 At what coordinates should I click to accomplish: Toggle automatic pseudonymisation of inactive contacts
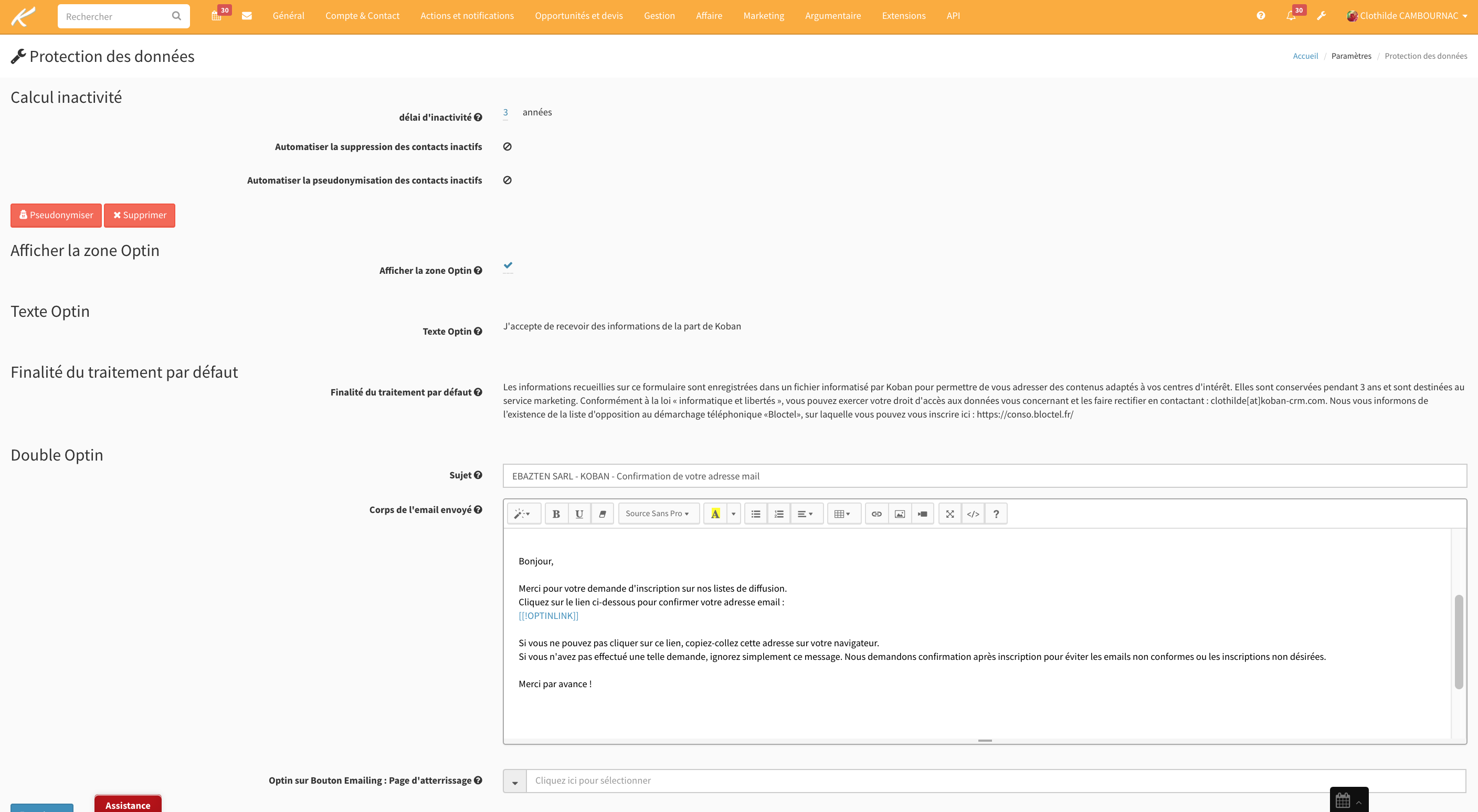pyautogui.click(x=507, y=180)
